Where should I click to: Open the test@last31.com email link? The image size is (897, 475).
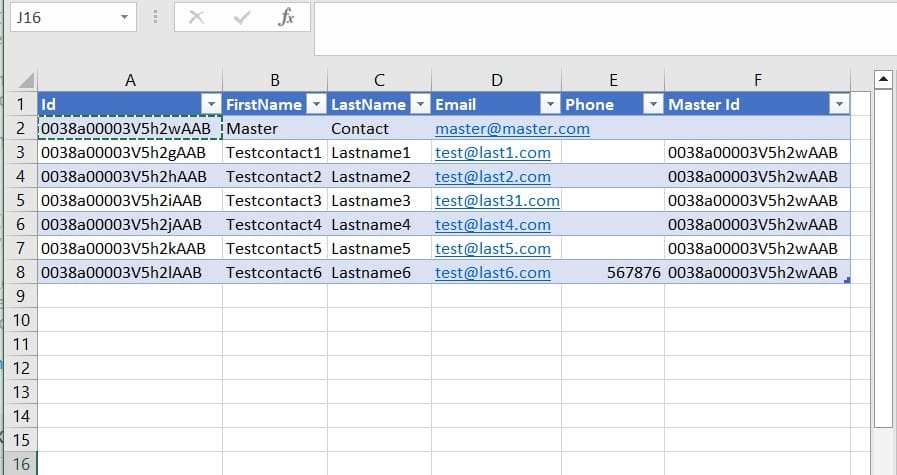tap(497, 201)
